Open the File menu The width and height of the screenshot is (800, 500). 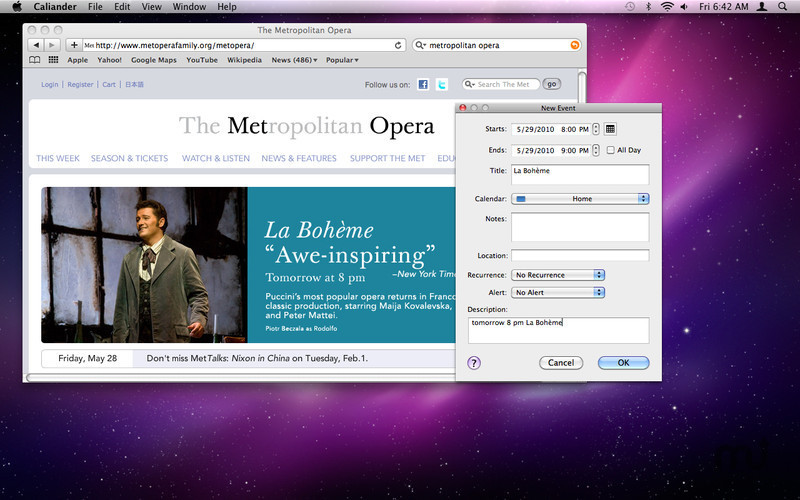pyautogui.click(x=95, y=7)
